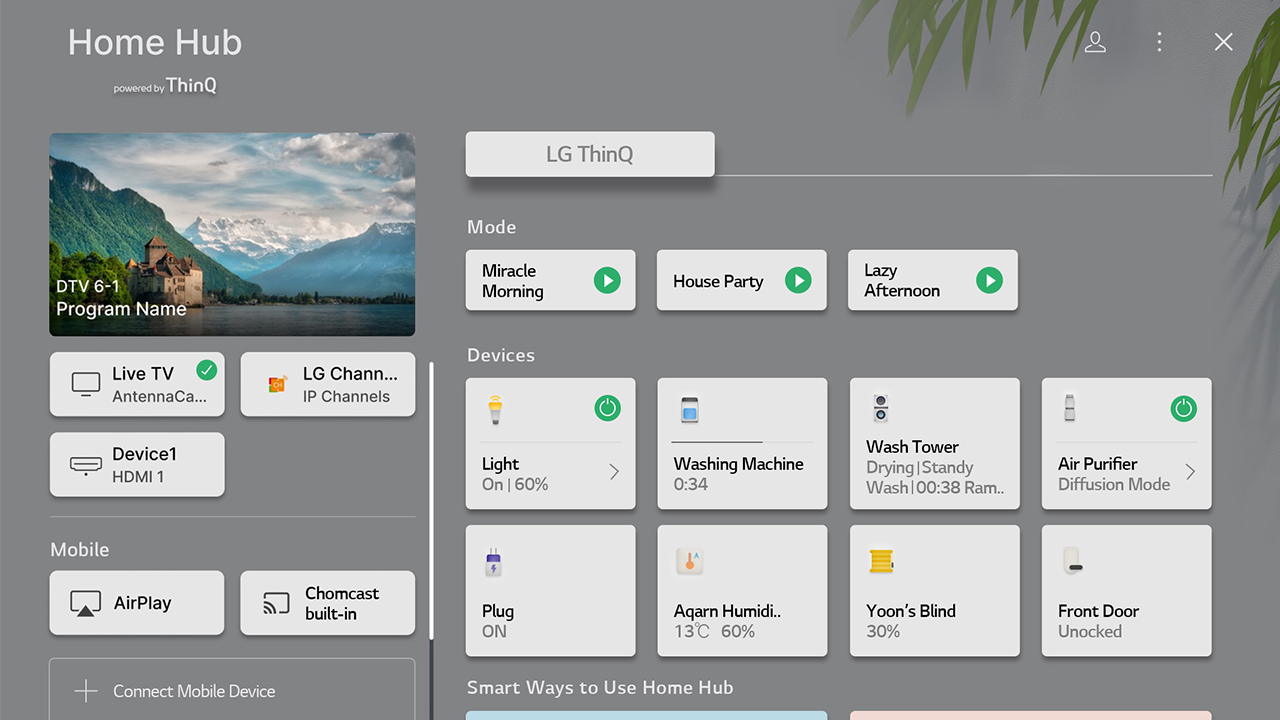Toggle the Light power button off
Image resolution: width=1280 pixels, height=720 pixels.
point(607,408)
